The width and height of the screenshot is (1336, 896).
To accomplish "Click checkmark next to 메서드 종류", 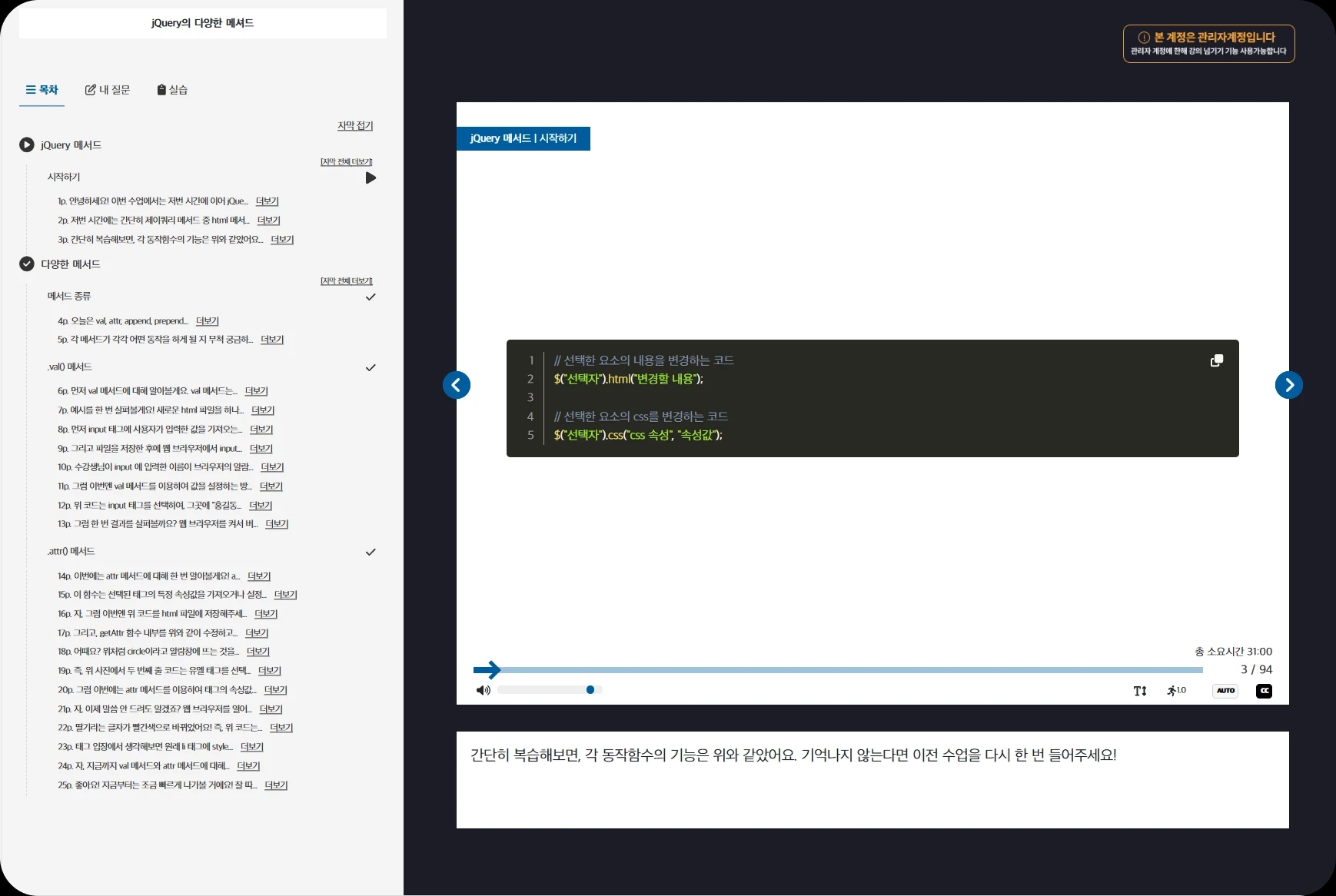I will tap(371, 297).
